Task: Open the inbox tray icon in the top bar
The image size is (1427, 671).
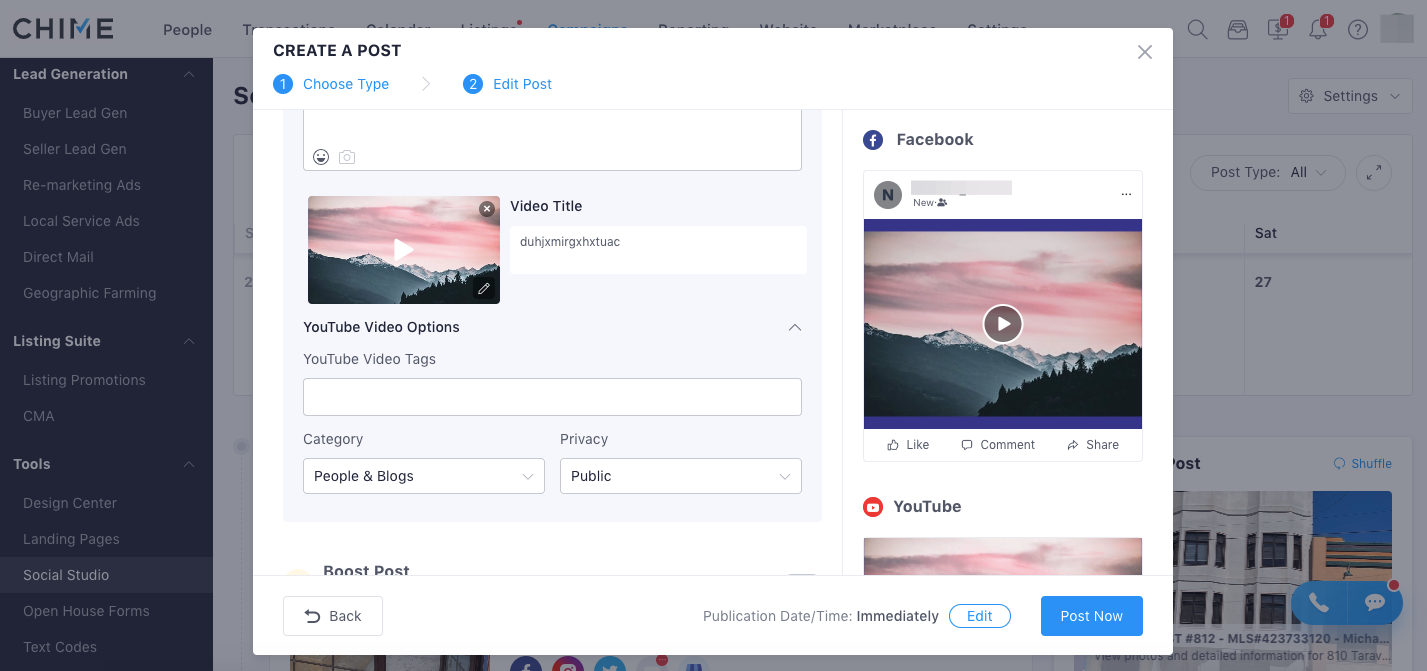Action: [1238, 29]
